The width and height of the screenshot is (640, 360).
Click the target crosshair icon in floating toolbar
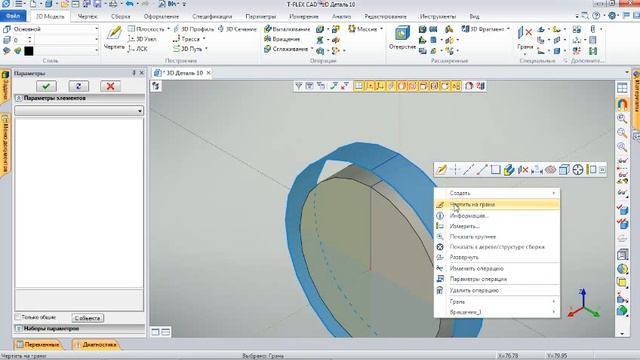coord(578,169)
